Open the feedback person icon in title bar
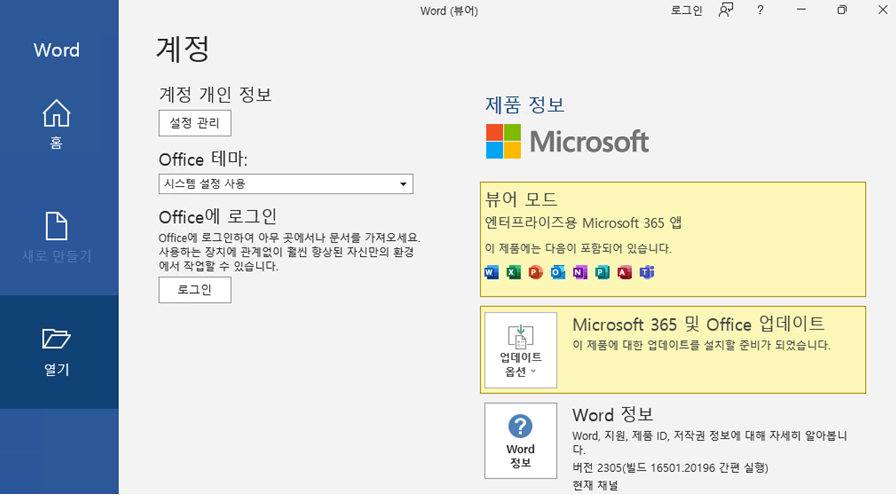This screenshot has width=896, height=495. click(726, 10)
